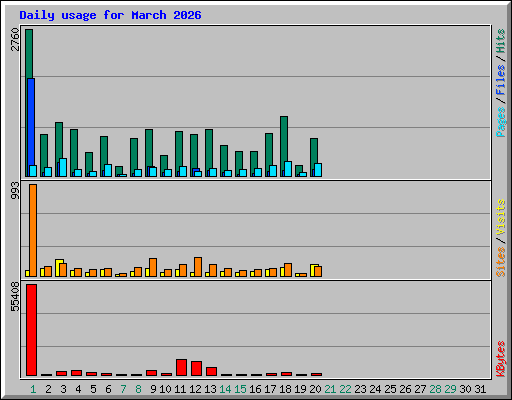
Task: Click day 22 label on the x-axis
Action: [345, 389]
